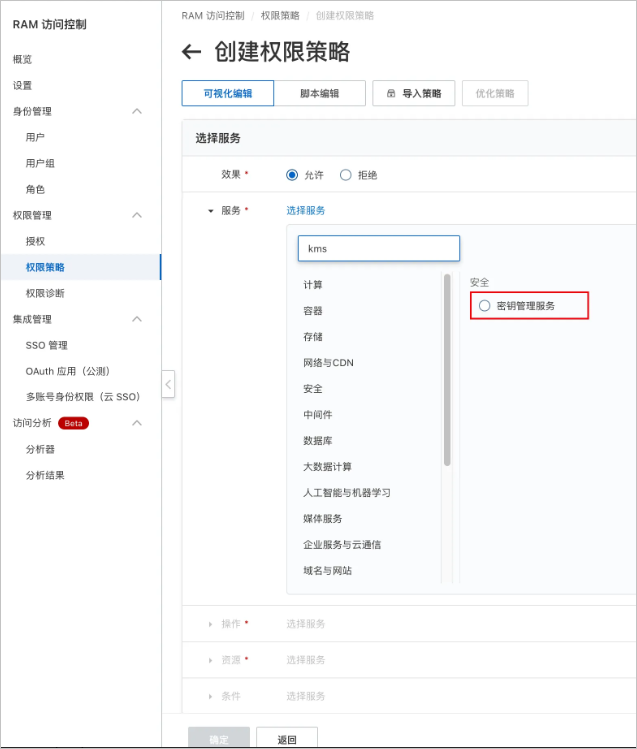Viewport: 637px width, 749px height.
Task: Click 权限策略 in the breadcrumb
Action: [x=280, y=16]
